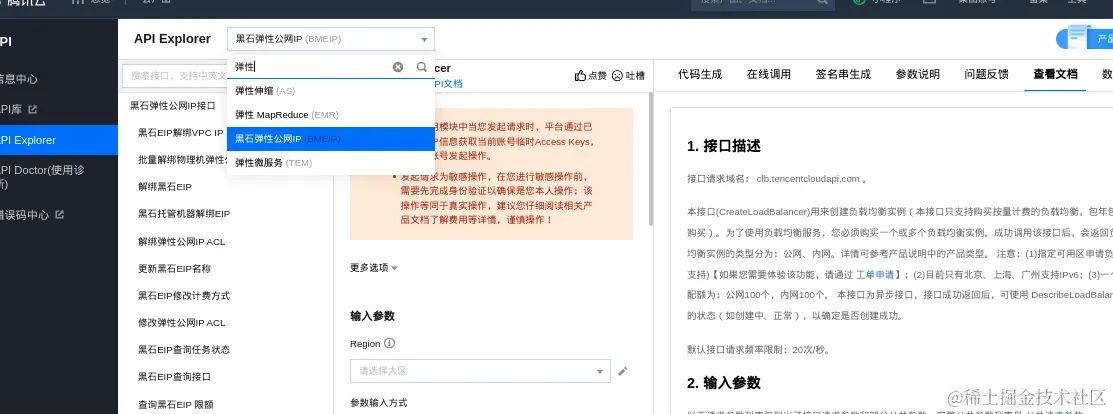Click the 吐槽 sad-face feedback icon
This screenshot has height=414, width=1113.
(x=617, y=75)
